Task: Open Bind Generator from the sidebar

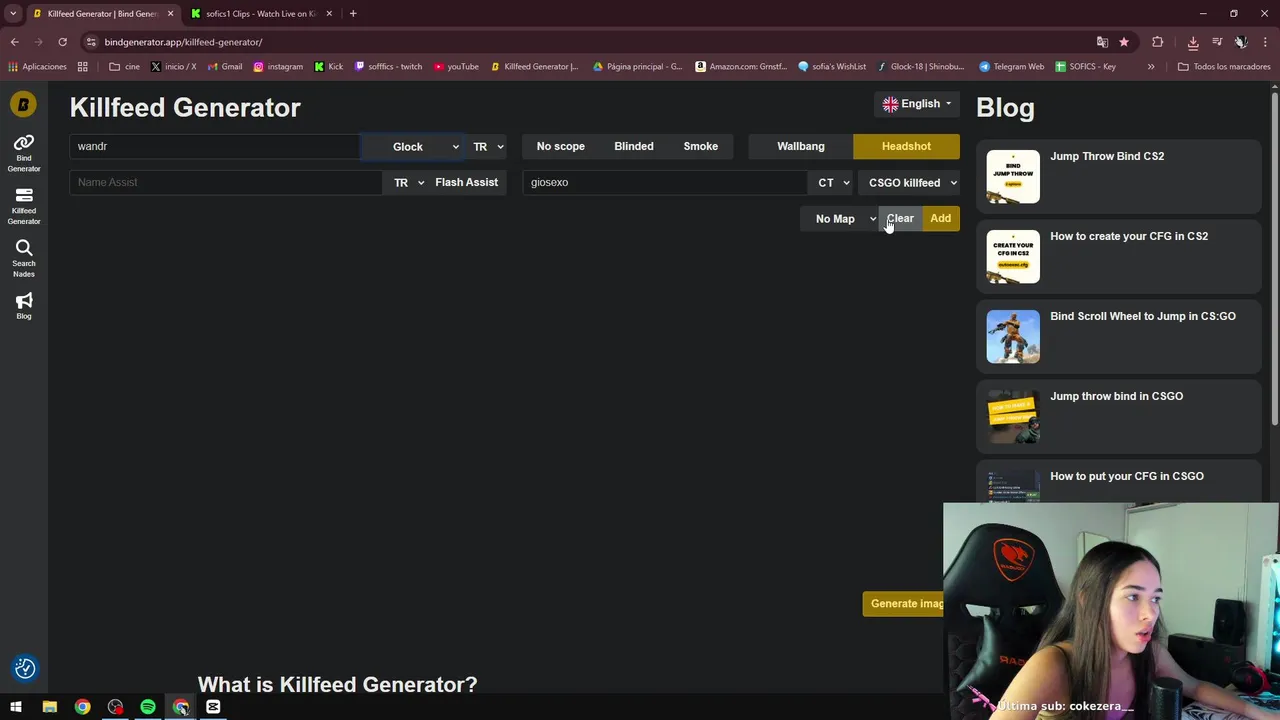Action: coord(24,153)
